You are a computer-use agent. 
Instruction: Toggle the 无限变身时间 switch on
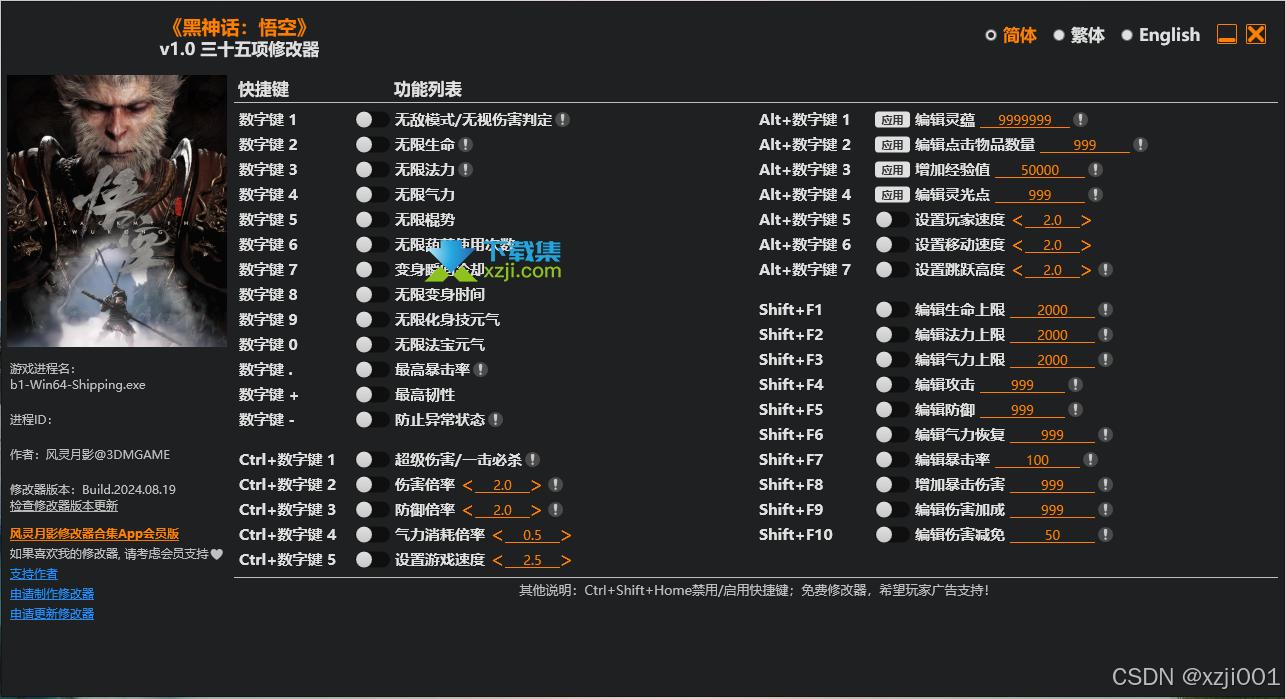[365, 294]
